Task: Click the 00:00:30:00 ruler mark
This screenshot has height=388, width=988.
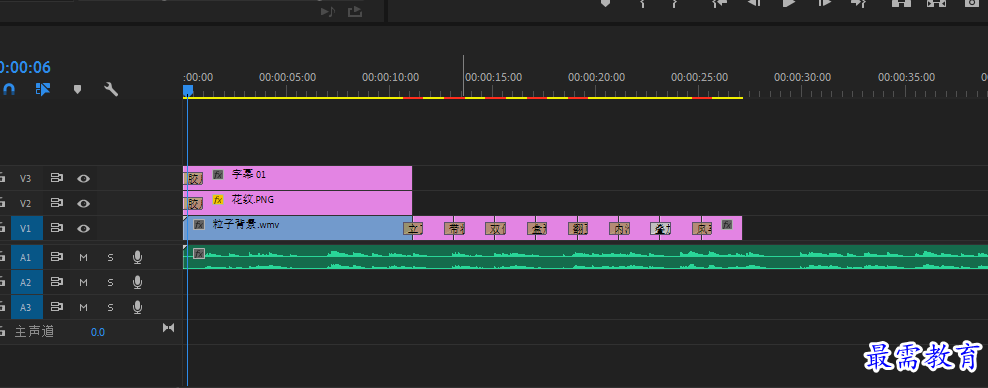Action: [803, 77]
